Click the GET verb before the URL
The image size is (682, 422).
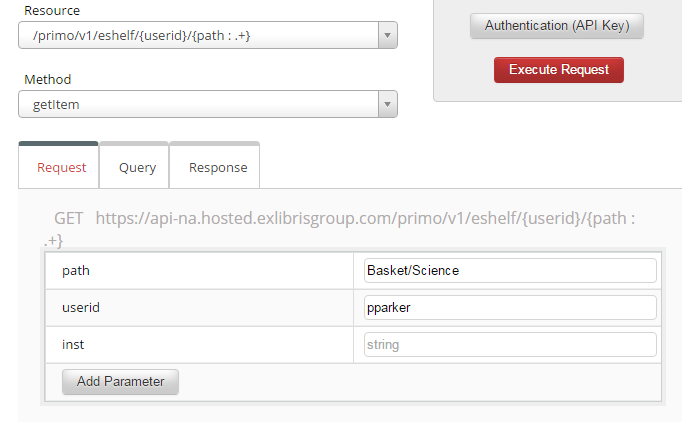point(69,218)
